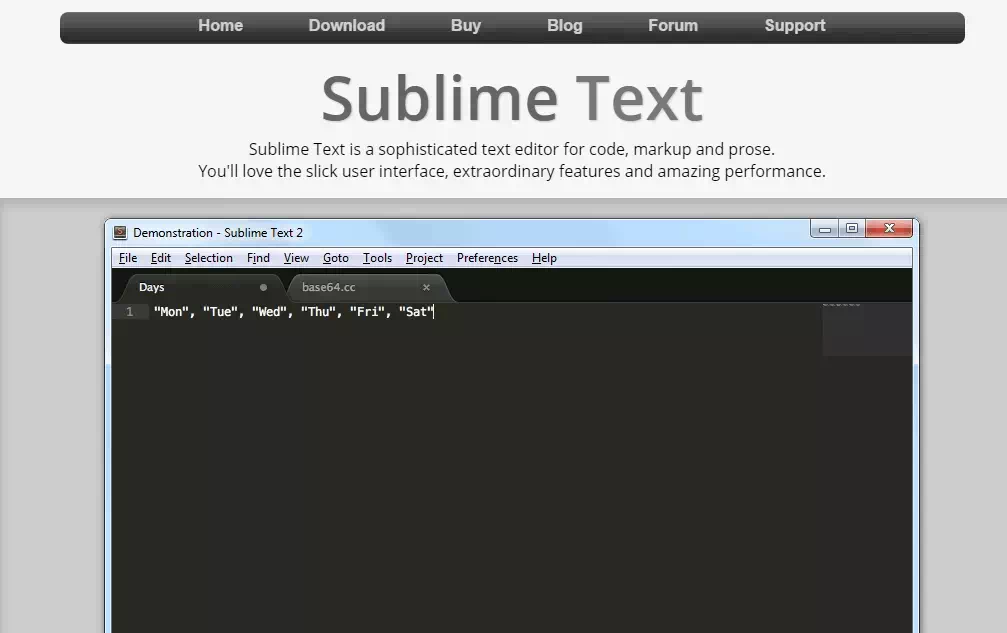Minimize the Demonstration window
Viewport: 1007px width, 633px height.
click(x=825, y=229)
